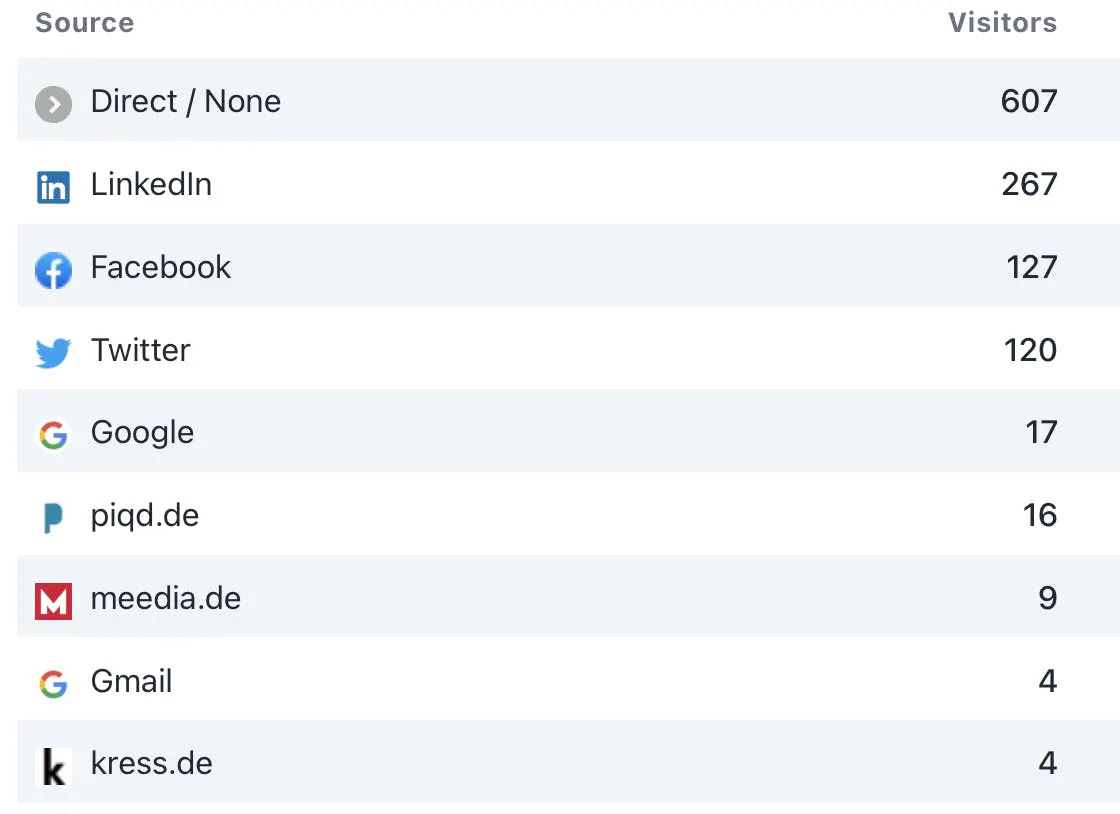This screenshot has width=1120, height=814.
Task: Open the Twitter source entry
Action: pyautogui.click(x=140, y=350)
